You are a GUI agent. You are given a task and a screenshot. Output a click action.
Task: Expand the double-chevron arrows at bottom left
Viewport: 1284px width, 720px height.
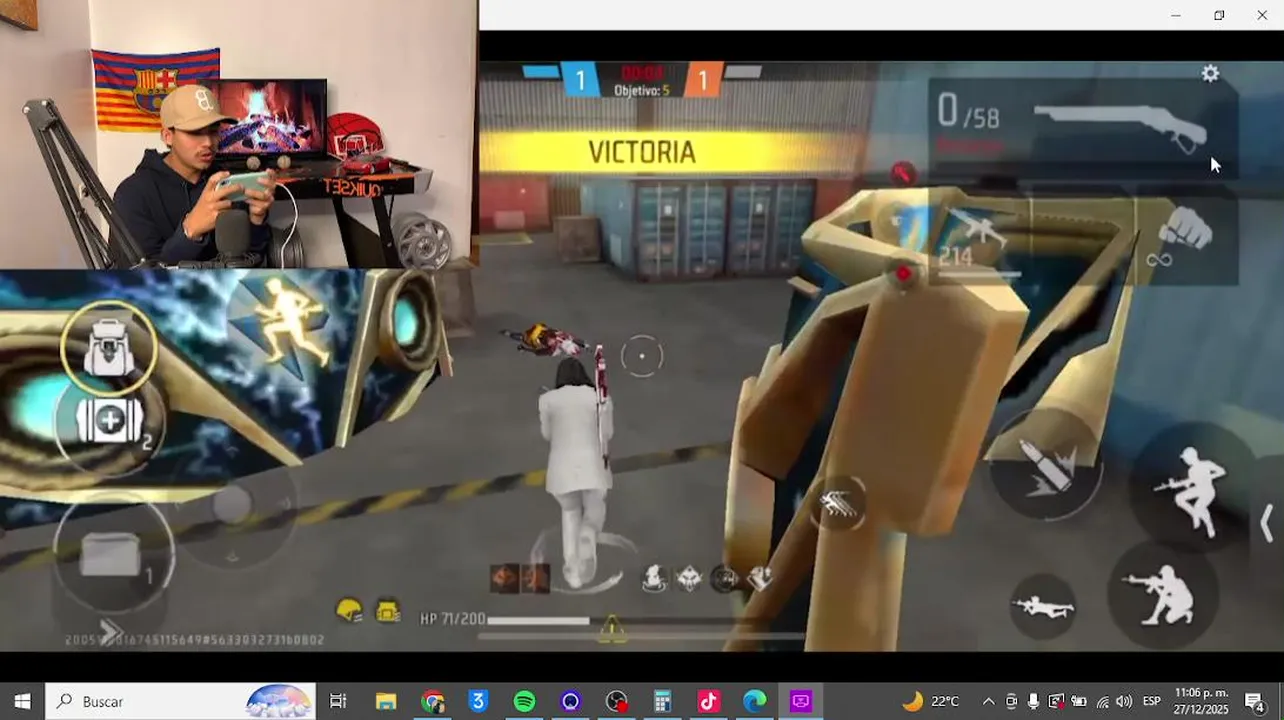tap(110, 631)
